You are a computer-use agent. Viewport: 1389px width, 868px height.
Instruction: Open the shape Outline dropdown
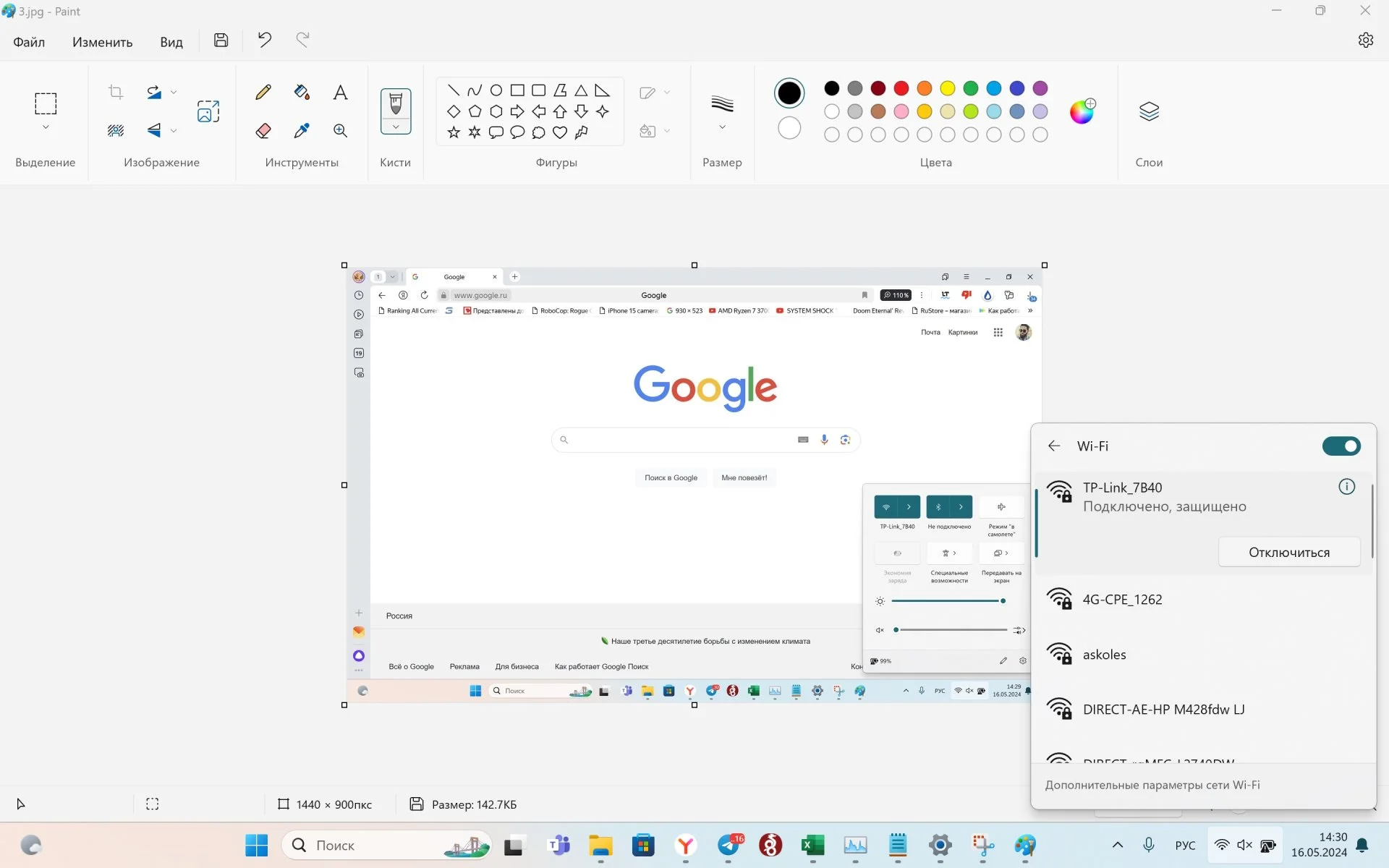[667, 93]
